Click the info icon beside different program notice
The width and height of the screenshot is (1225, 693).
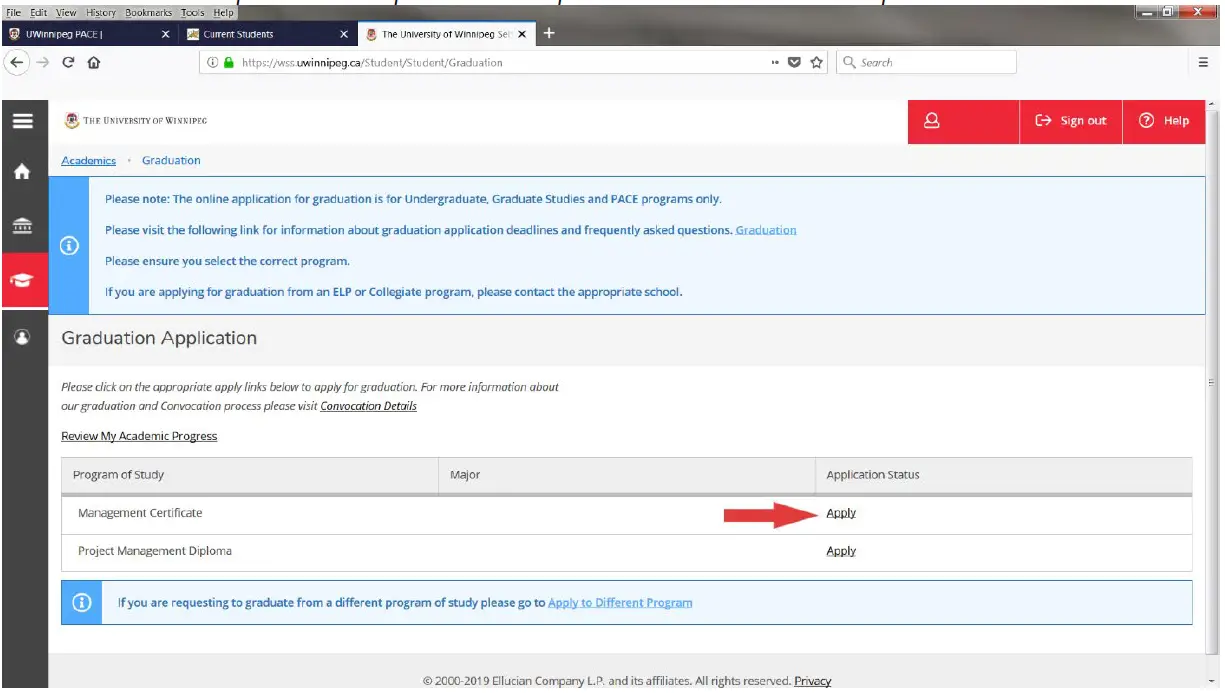pos(82,603)
